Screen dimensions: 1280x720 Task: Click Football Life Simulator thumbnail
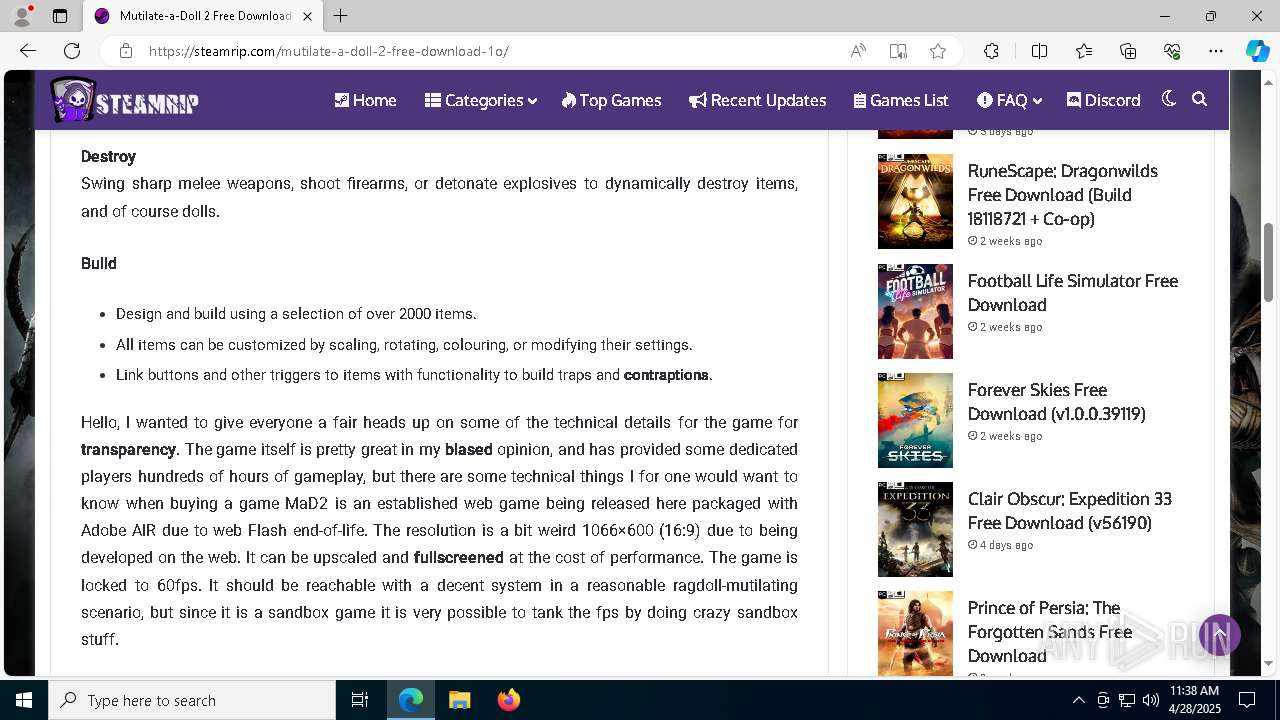pyautogui.click(x=915, y=311)
